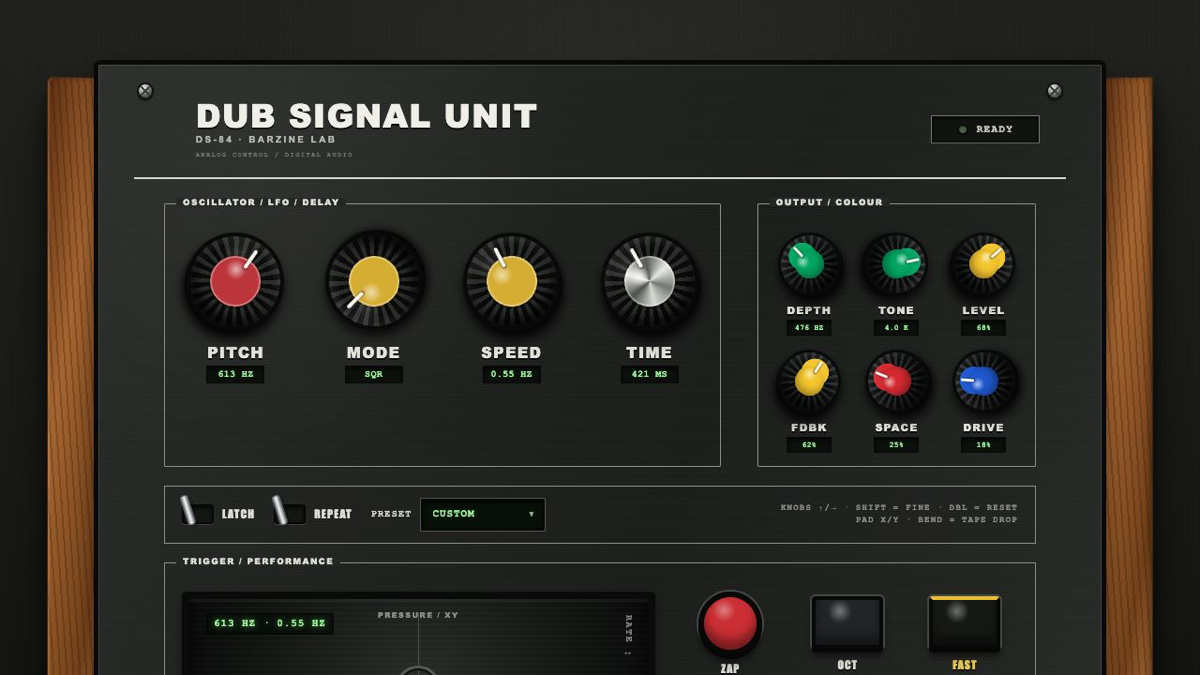This screenshot has height=675, width=1200.
Task: Click the SPACE readout 25%
Action: pos(896,445)
